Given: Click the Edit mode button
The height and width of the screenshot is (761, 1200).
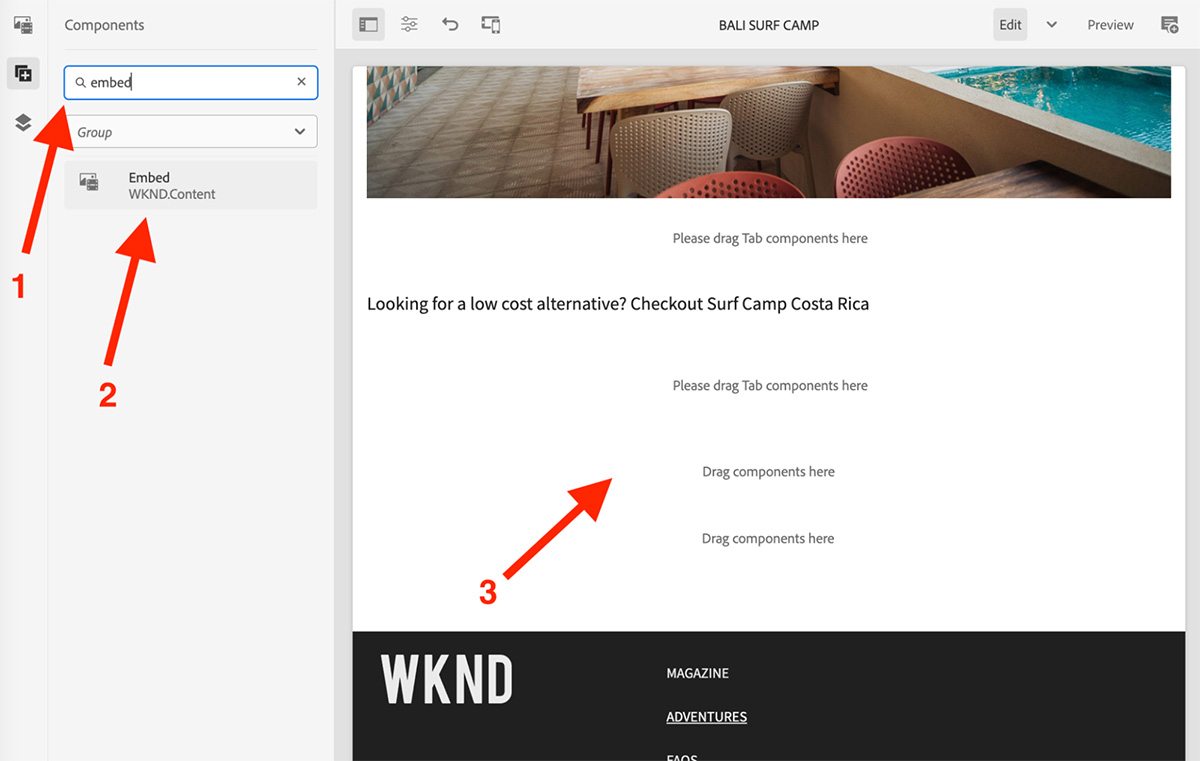Looking at the screenshot, I should [1010, 25].
